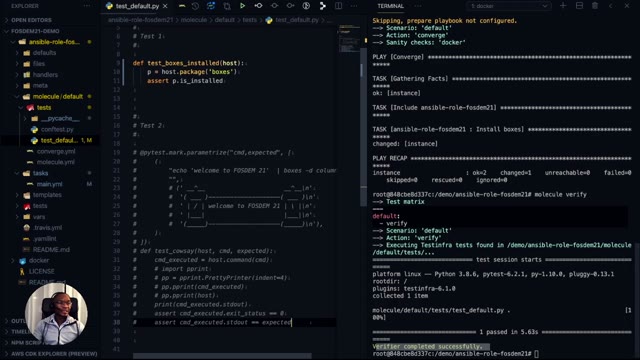Click the panel position chevron icon

click(x=611, y=6)
